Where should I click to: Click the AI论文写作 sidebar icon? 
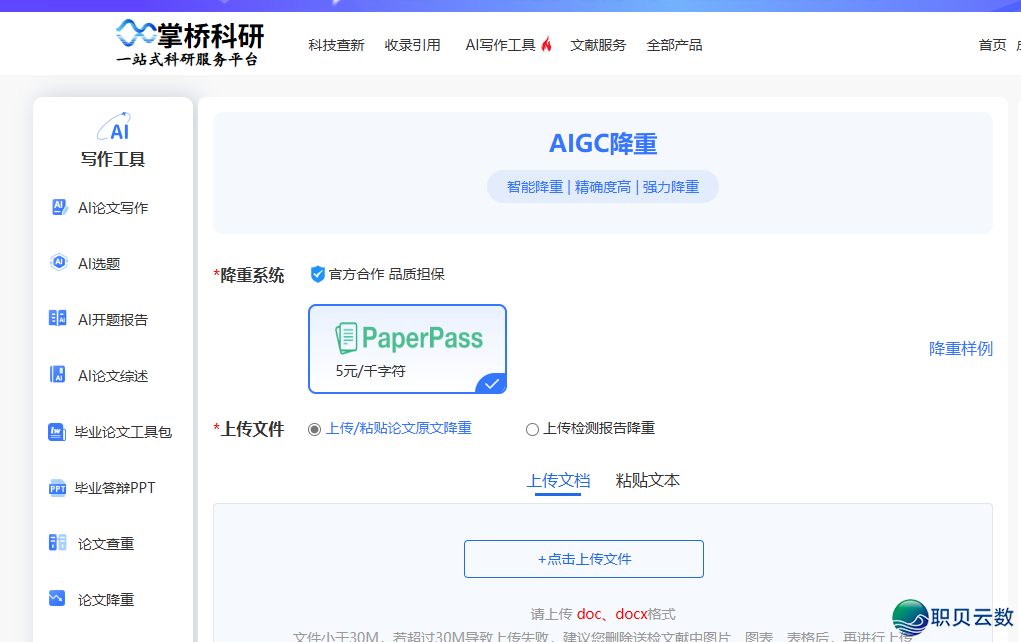(59, 208)
